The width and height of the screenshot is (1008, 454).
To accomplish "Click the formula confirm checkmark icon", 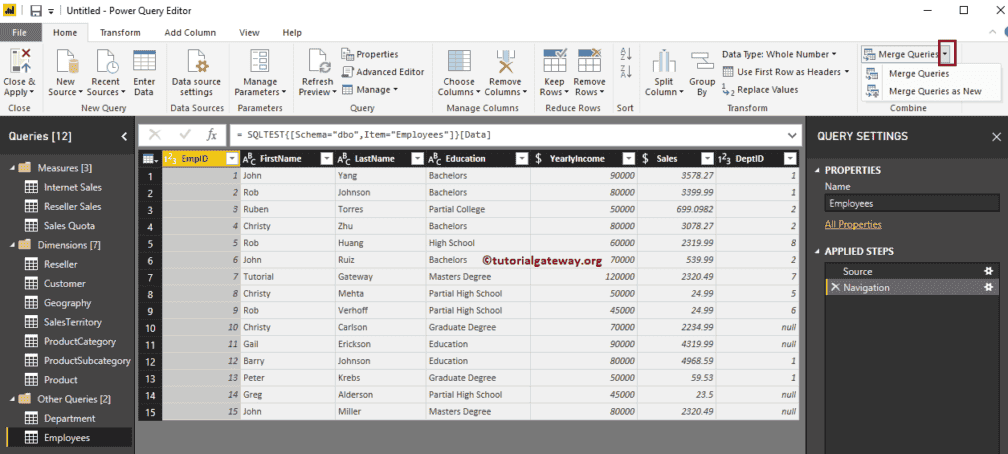I will [185, 135].
